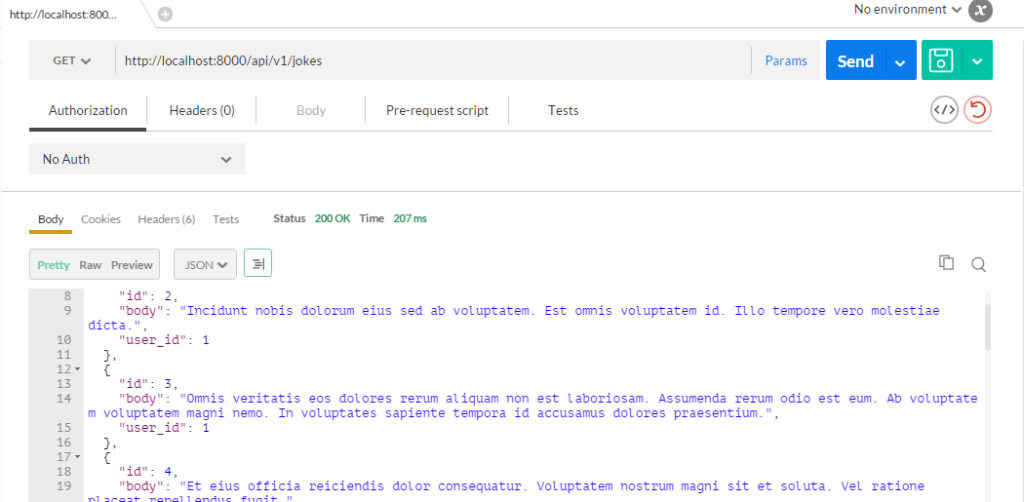
Task: Switch response view to Pretty
Action: coord(54,265)
